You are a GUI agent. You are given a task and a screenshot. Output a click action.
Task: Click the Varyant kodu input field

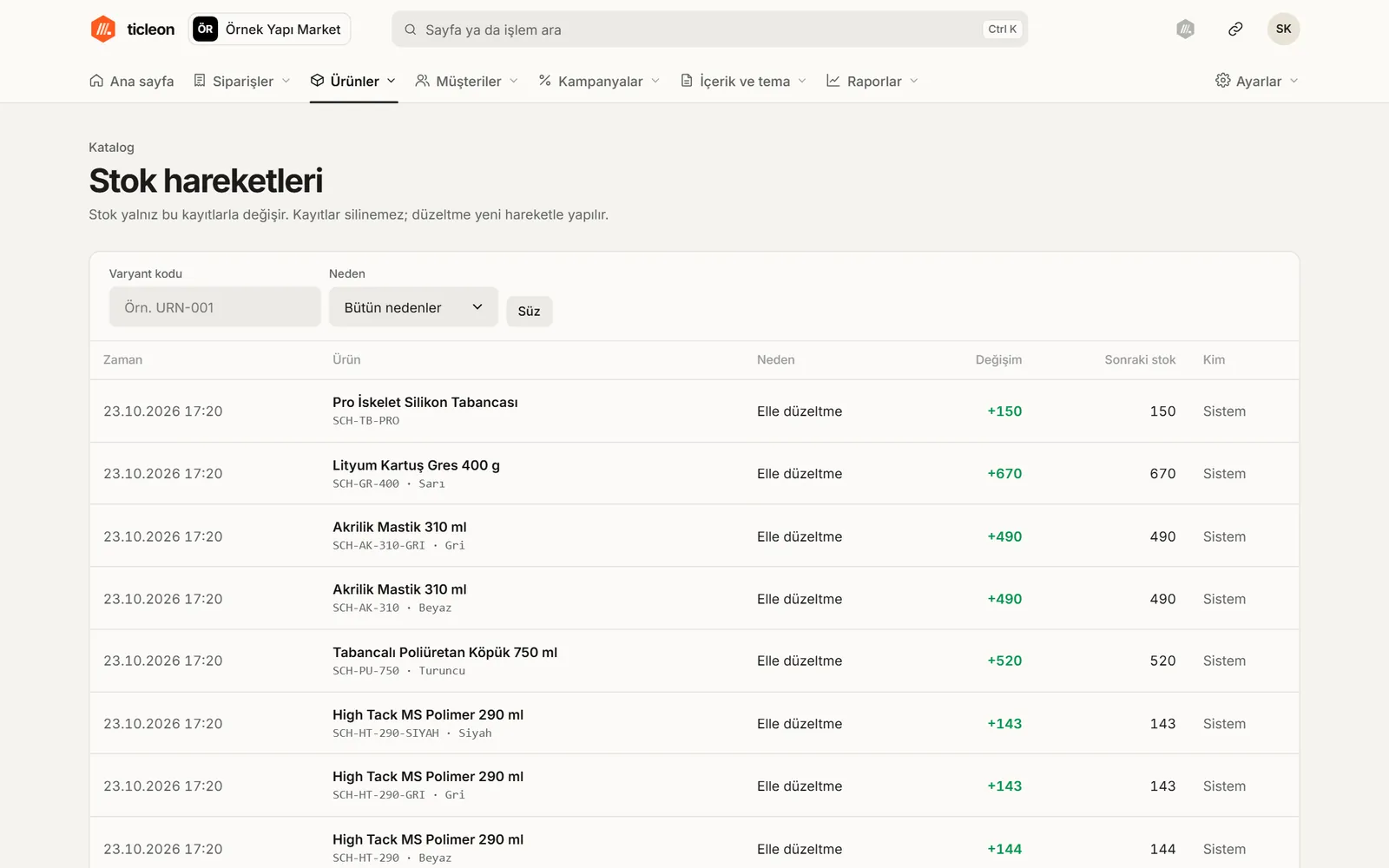tap(214, 307)
